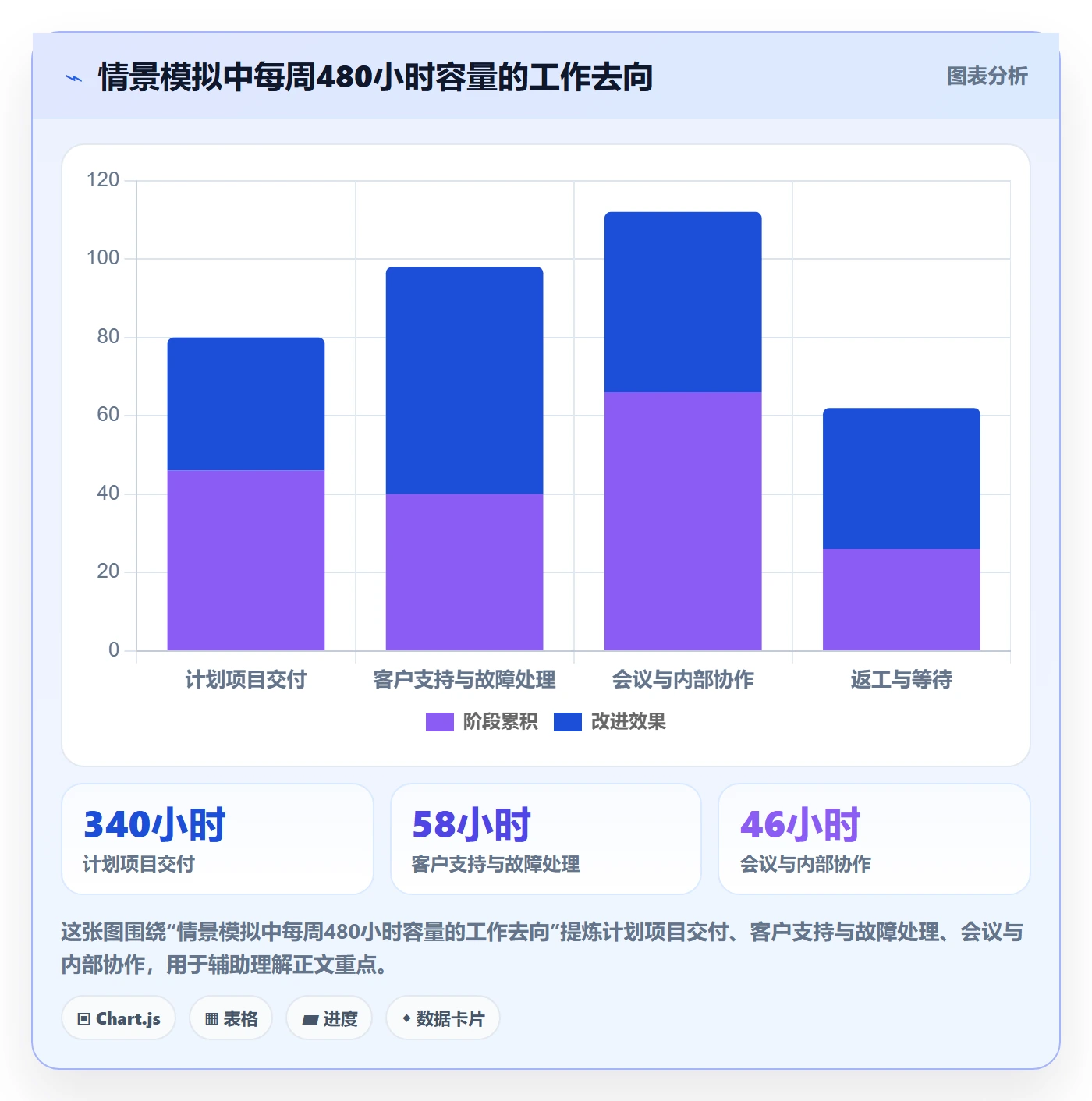The width and height of the screenshot is (1092, 1101).
Task: Click the 120 y-axis value
Action: pyautogui.click(x=103, y=180)
